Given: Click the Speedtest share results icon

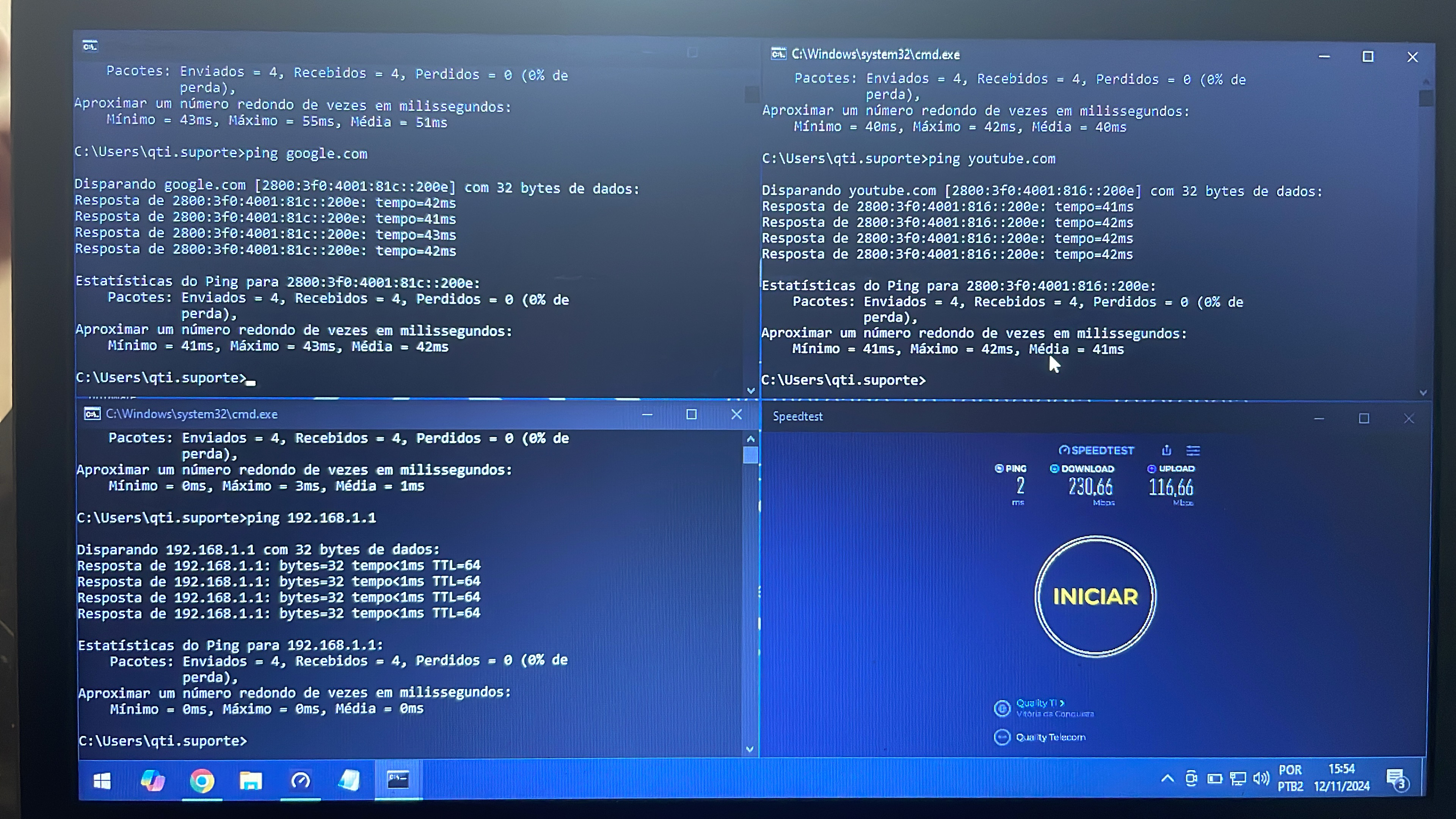Looking at the screenshot, I should (x=1166, y=450).
